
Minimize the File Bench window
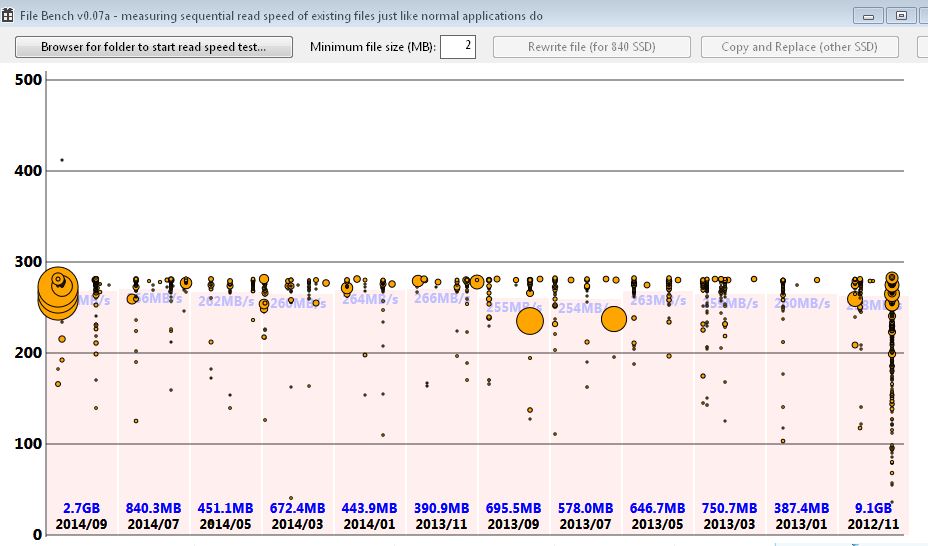click(868, 15)
